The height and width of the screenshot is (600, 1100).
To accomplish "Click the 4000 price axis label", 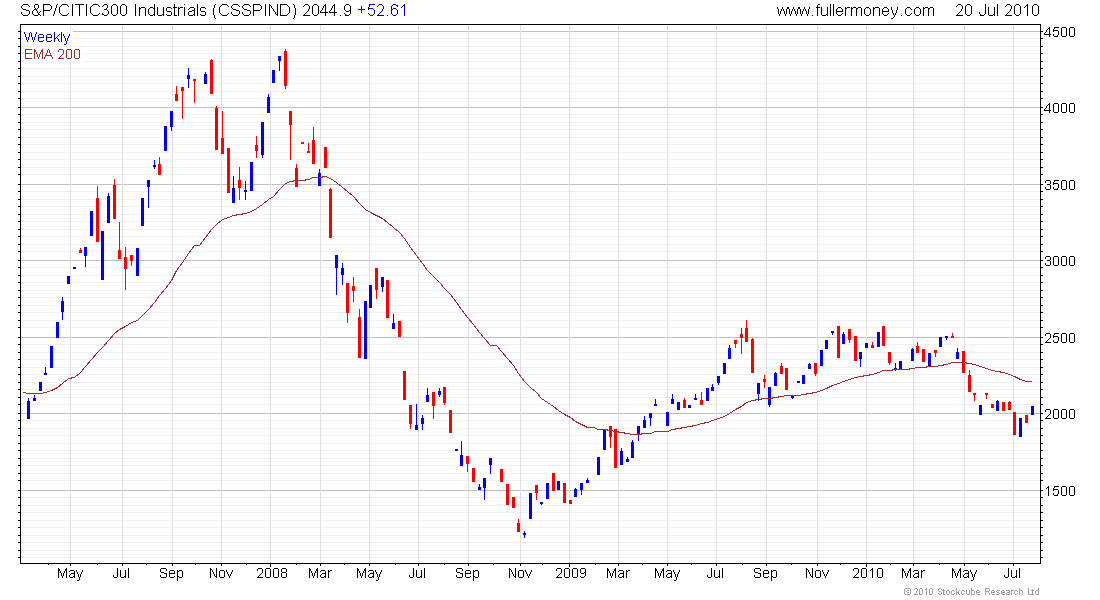I will [1059, 108].
